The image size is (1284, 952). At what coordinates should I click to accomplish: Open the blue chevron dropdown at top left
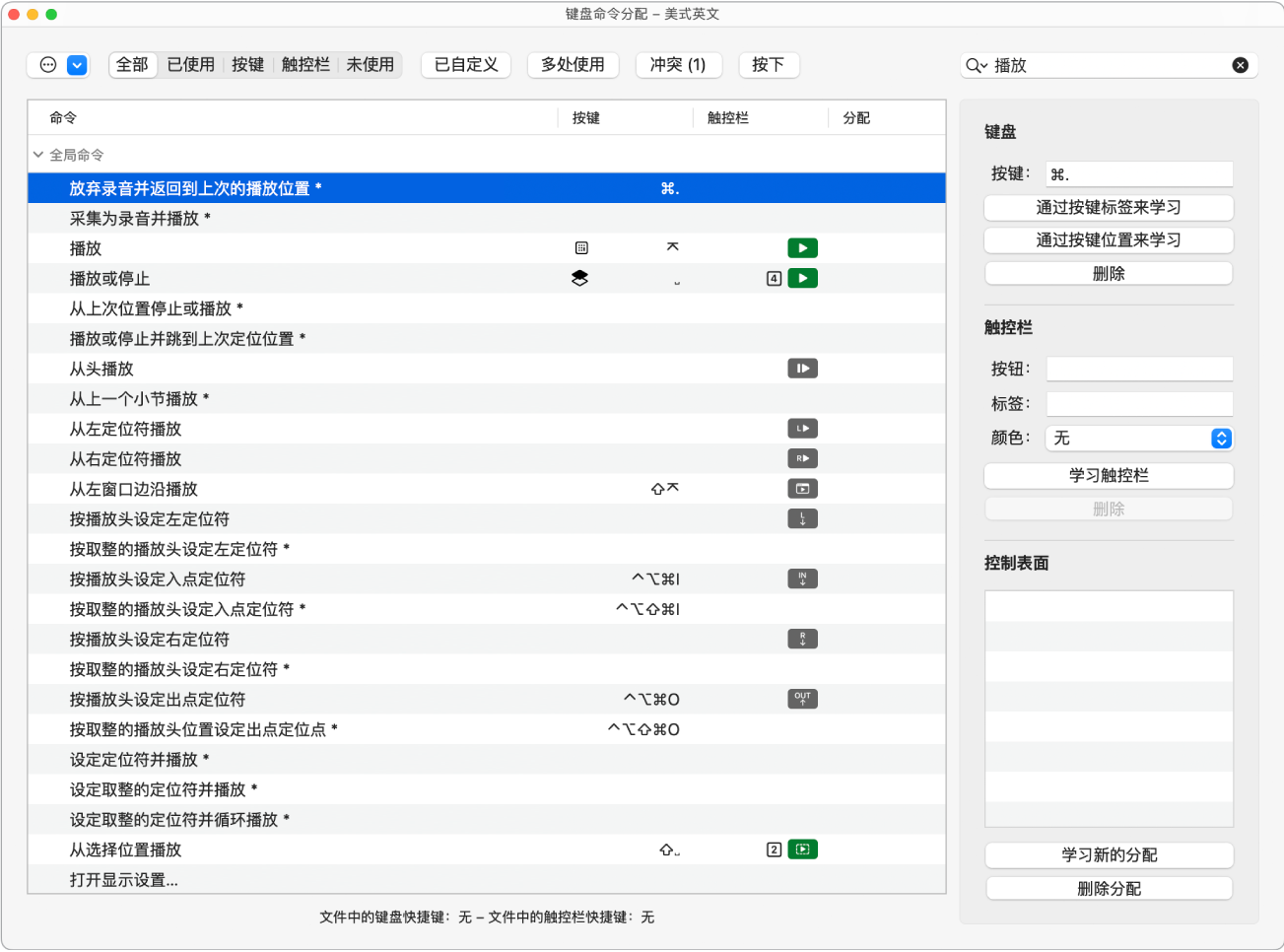pyautogui.click(x=78, y=65)
